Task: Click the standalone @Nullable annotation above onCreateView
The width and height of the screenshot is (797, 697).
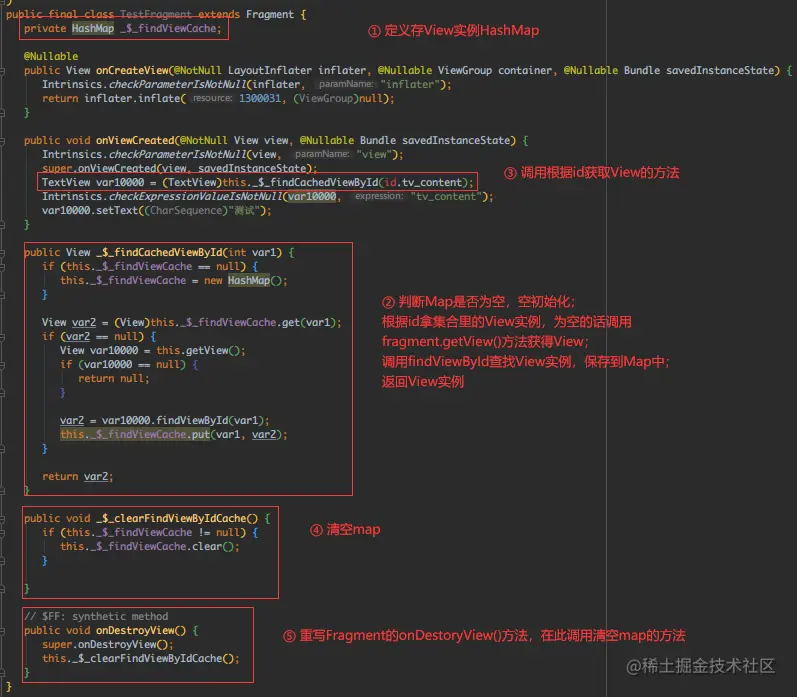Action: tap(51, 56)
